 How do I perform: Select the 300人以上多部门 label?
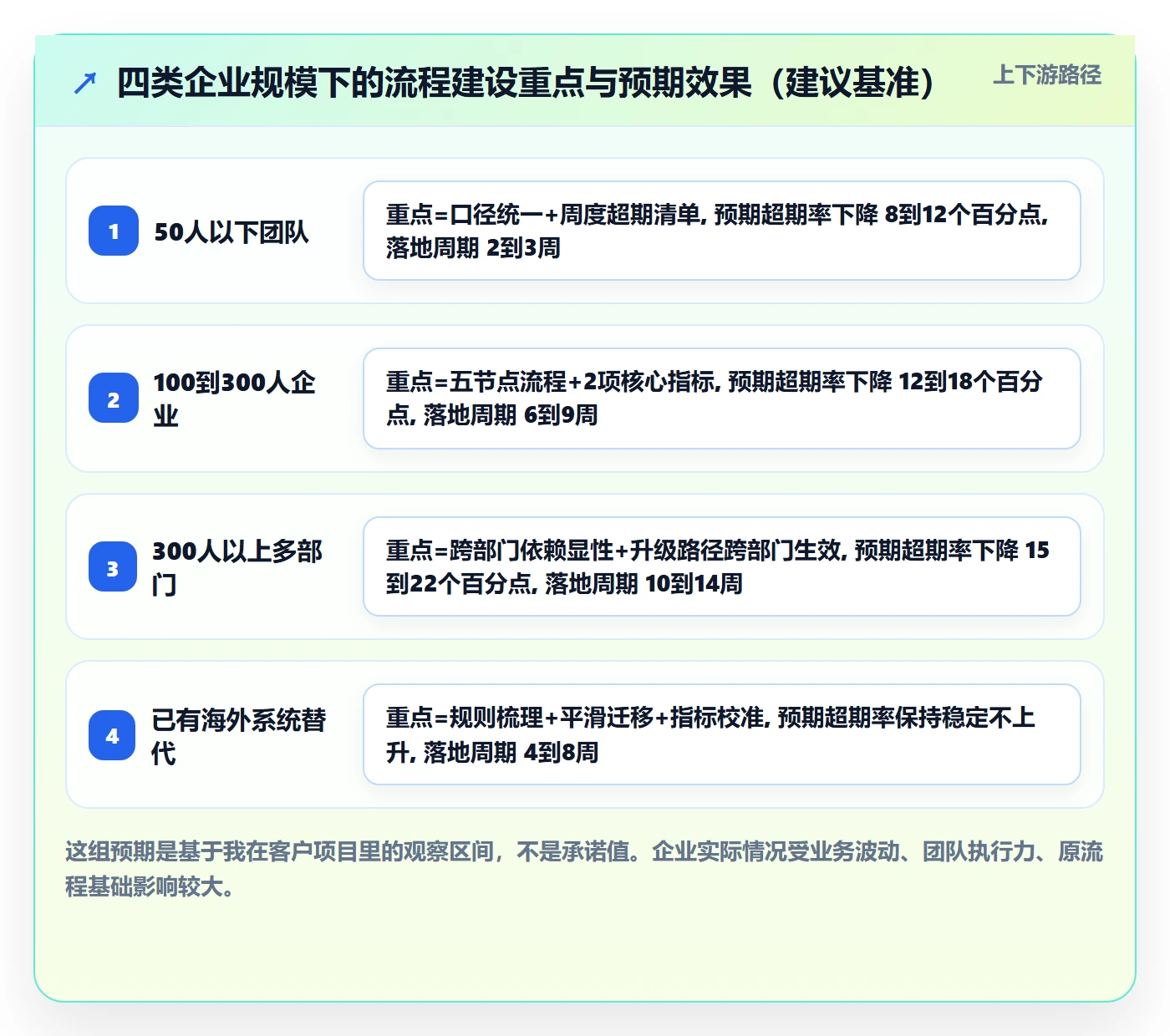tap(237, 567)
